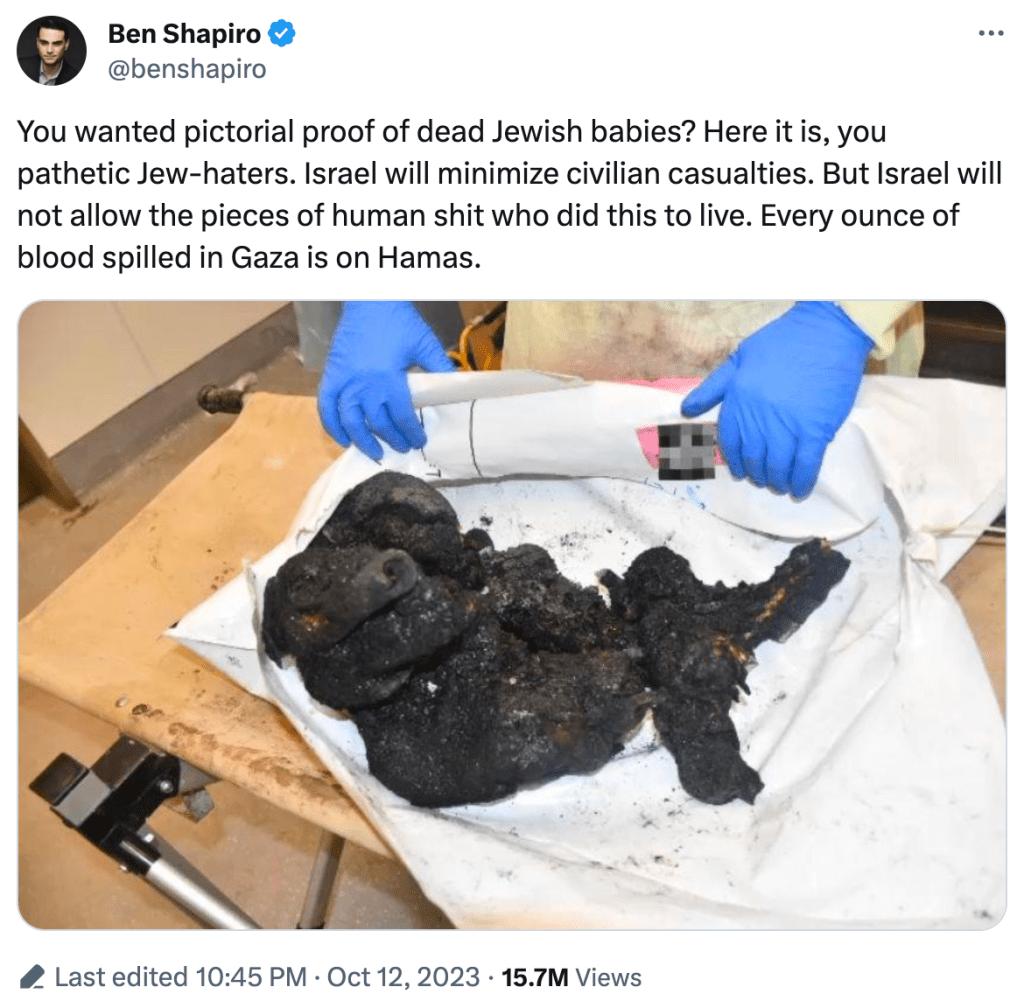Click the Oct 12, 2023 date
Viewport: 1024px width, 1008px height.
tap(403, 977)
